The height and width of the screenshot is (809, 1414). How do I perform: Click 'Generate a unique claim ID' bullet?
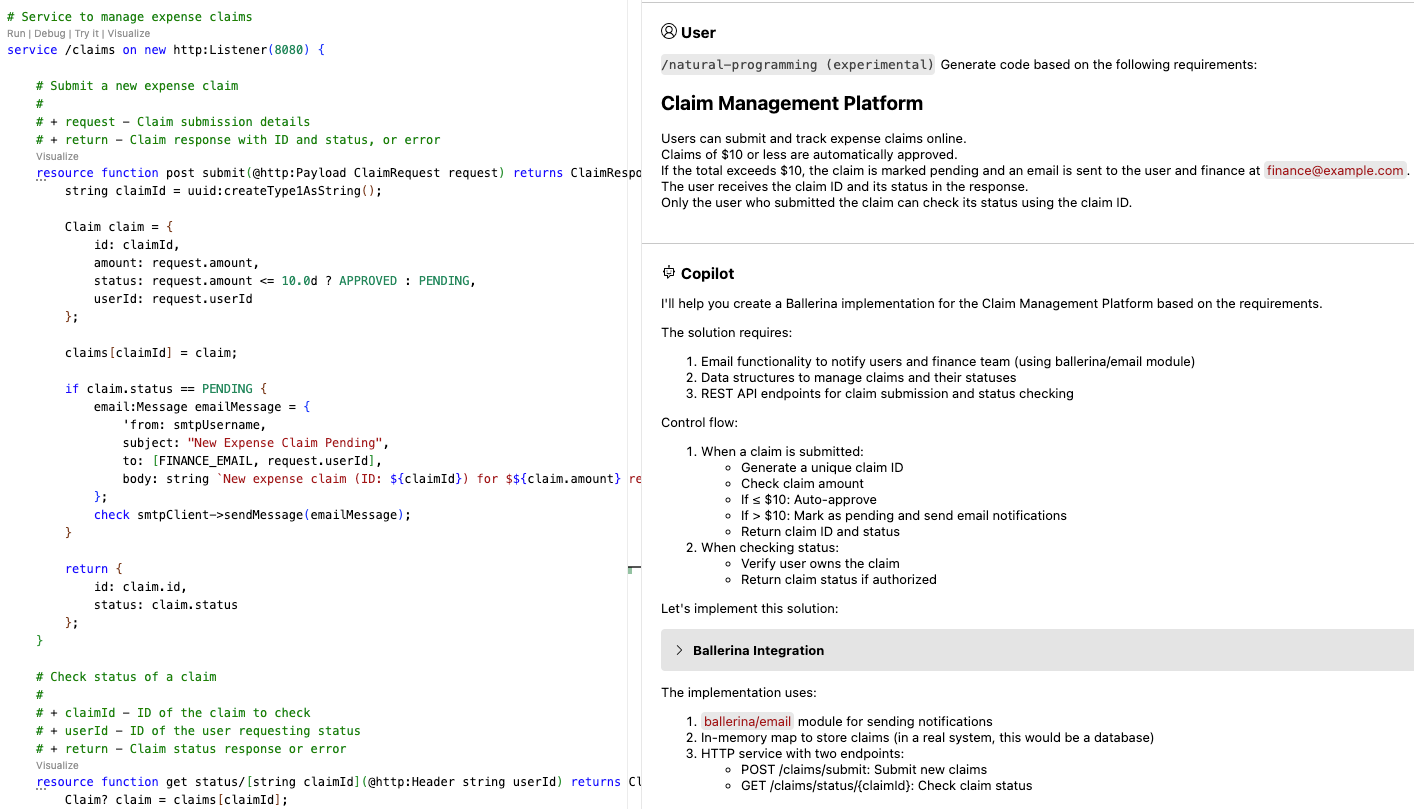[822, 467]
